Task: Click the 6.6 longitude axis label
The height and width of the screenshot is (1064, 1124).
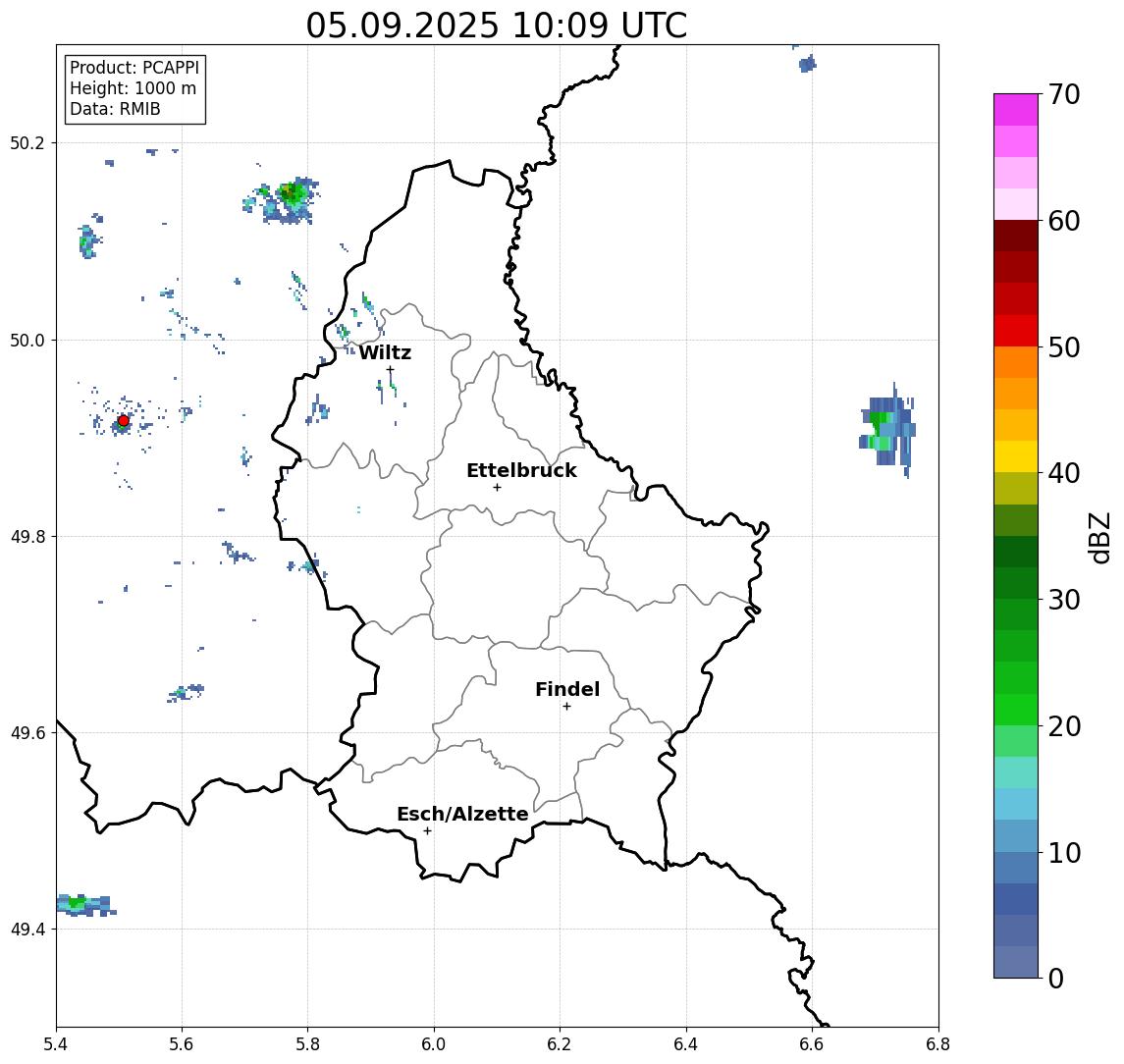Action: point(812,1044)
